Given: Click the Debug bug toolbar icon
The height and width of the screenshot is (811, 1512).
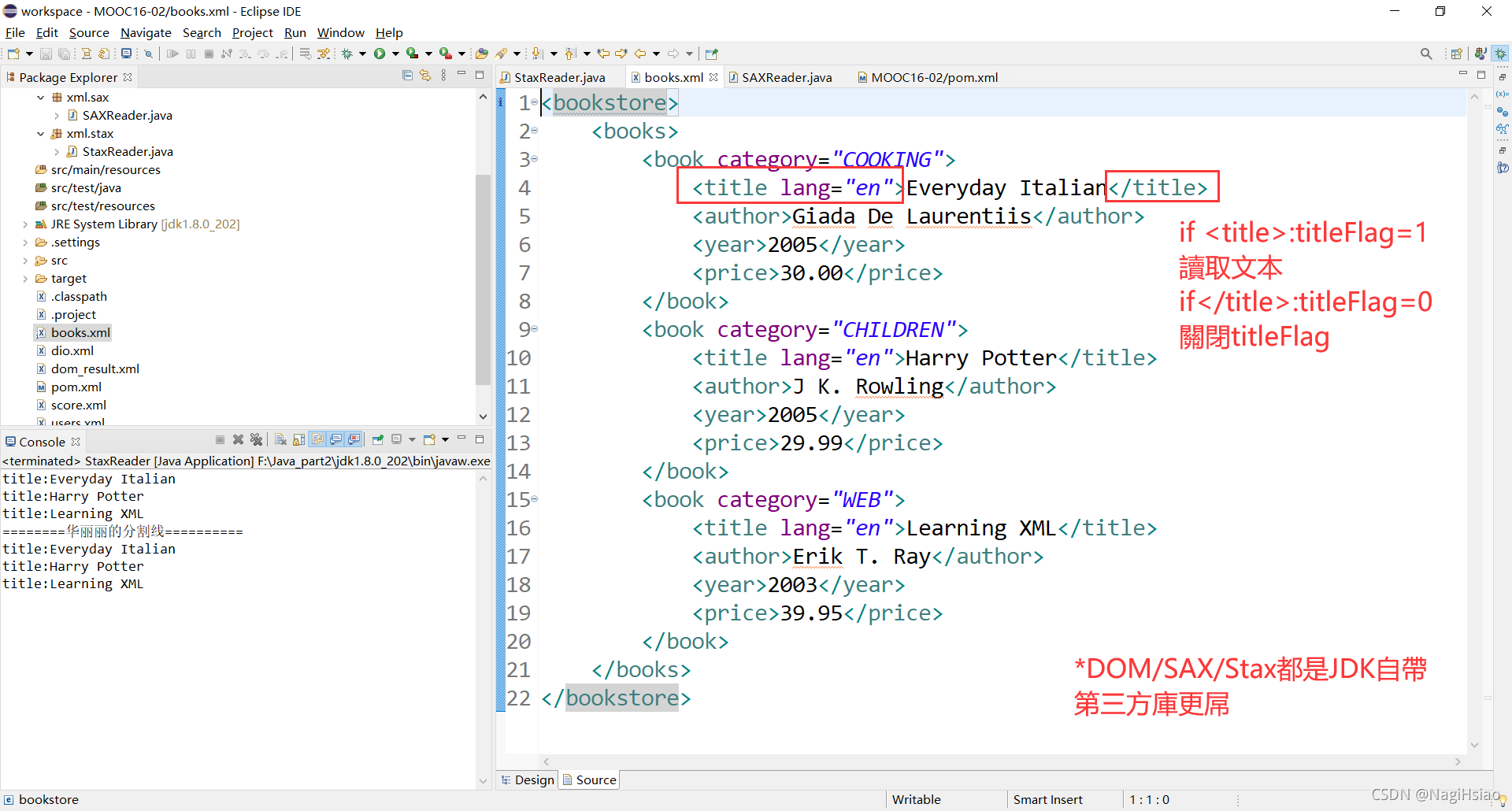Looking at the screenshot, I should 346,54.
